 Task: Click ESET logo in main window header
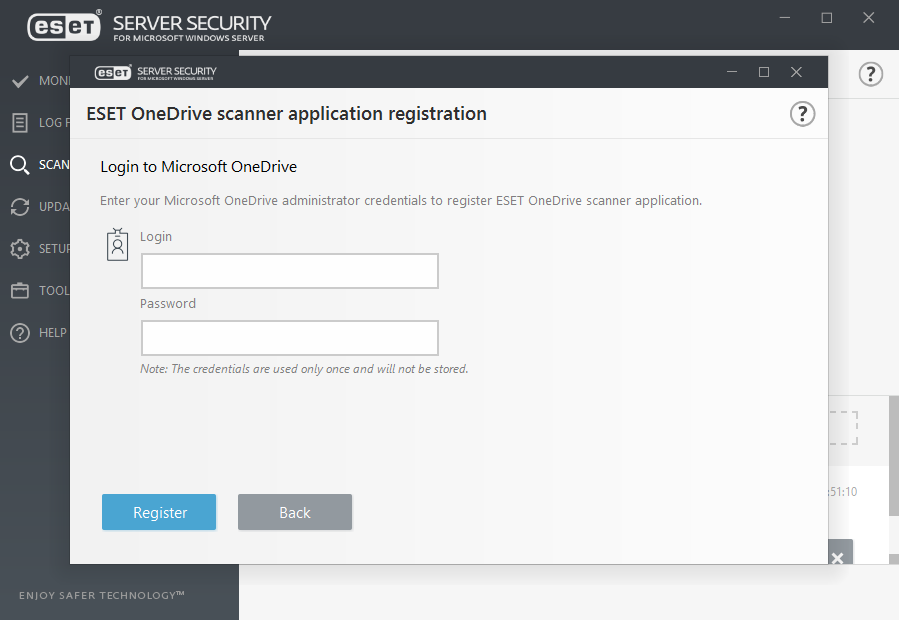coord(64,26)
